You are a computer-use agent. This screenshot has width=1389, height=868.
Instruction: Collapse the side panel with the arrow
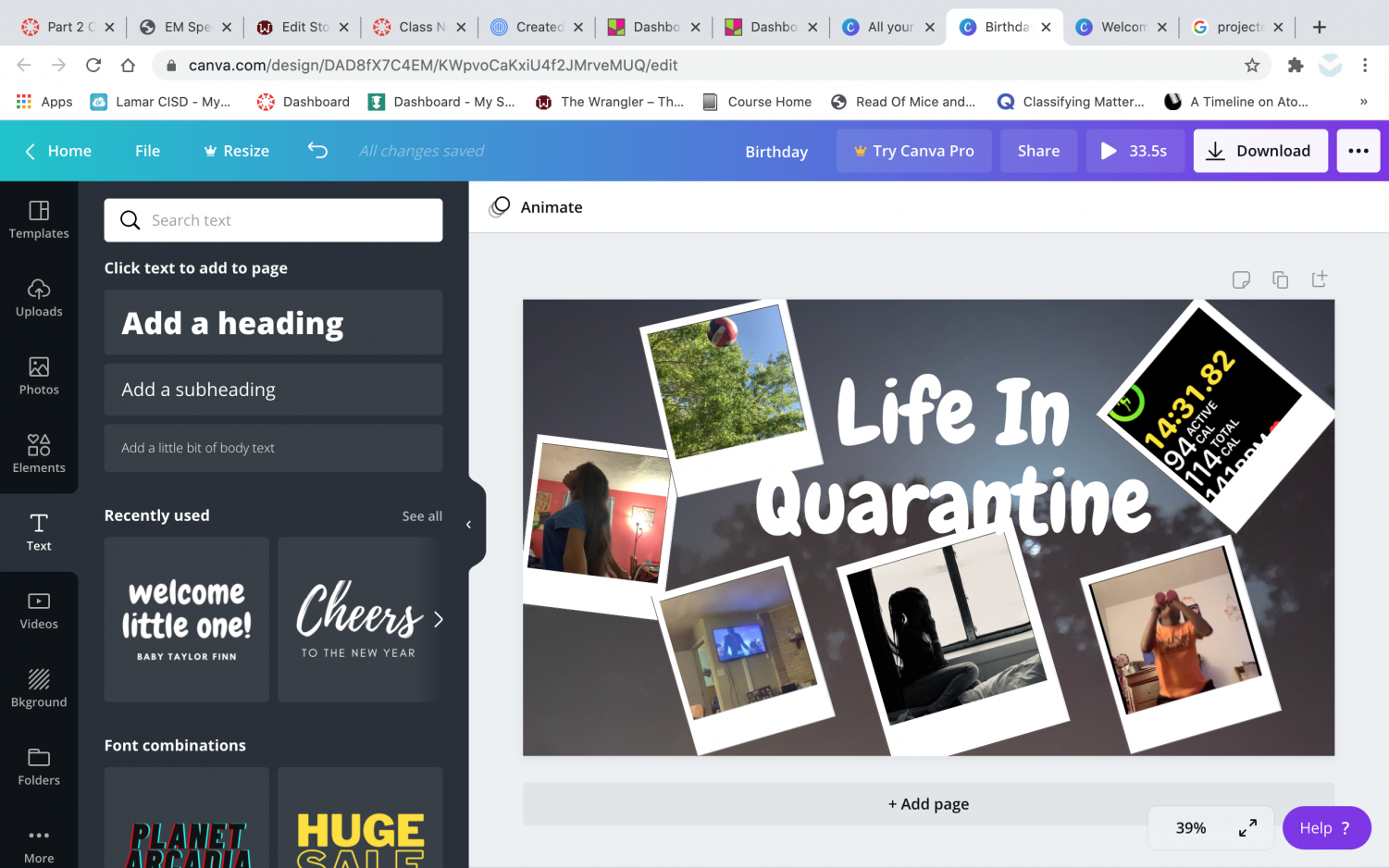pos(469,525)
